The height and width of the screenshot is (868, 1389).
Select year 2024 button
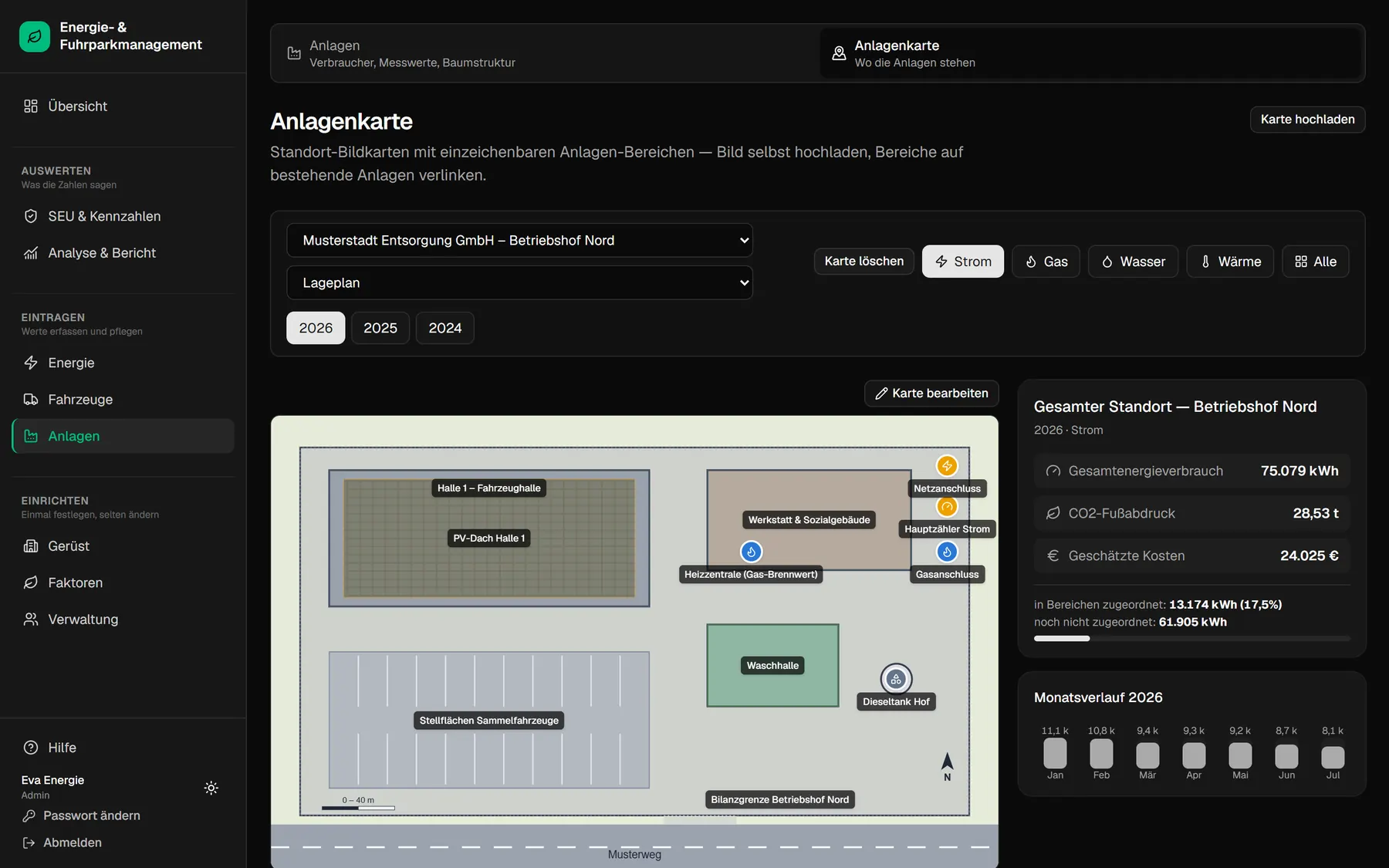pos(445,328)
